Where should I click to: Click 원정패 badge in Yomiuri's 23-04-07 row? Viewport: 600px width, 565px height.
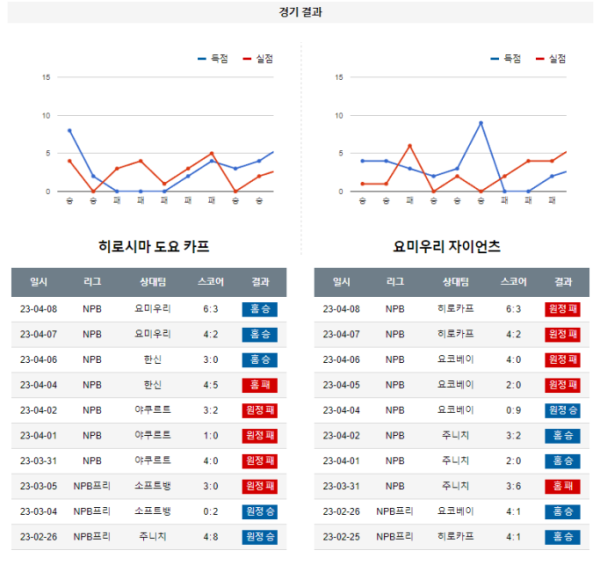pyautogui.click(x=562, y=334)
